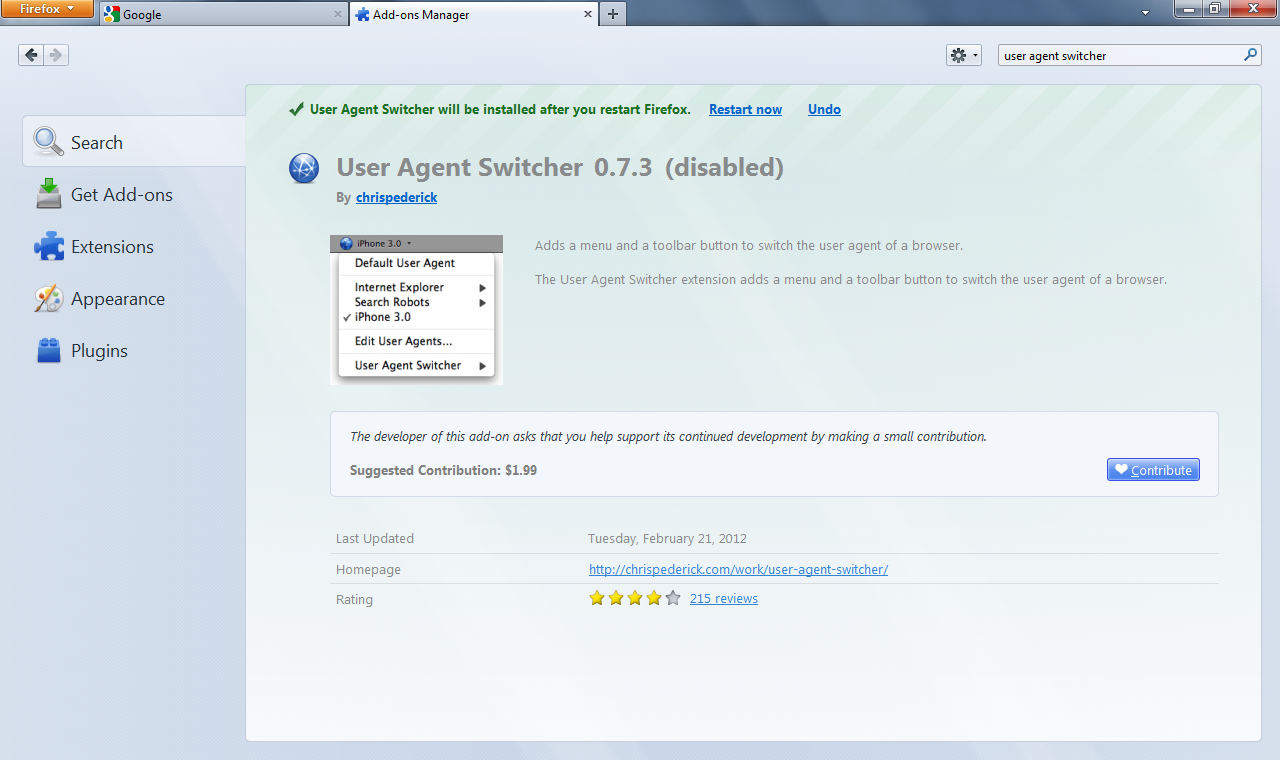Switch to the Google tab

[x=223, y=14]
